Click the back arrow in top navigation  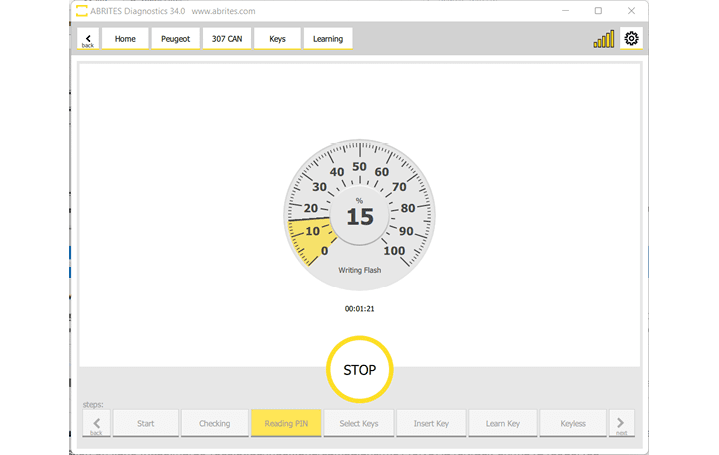pos(88,39)
